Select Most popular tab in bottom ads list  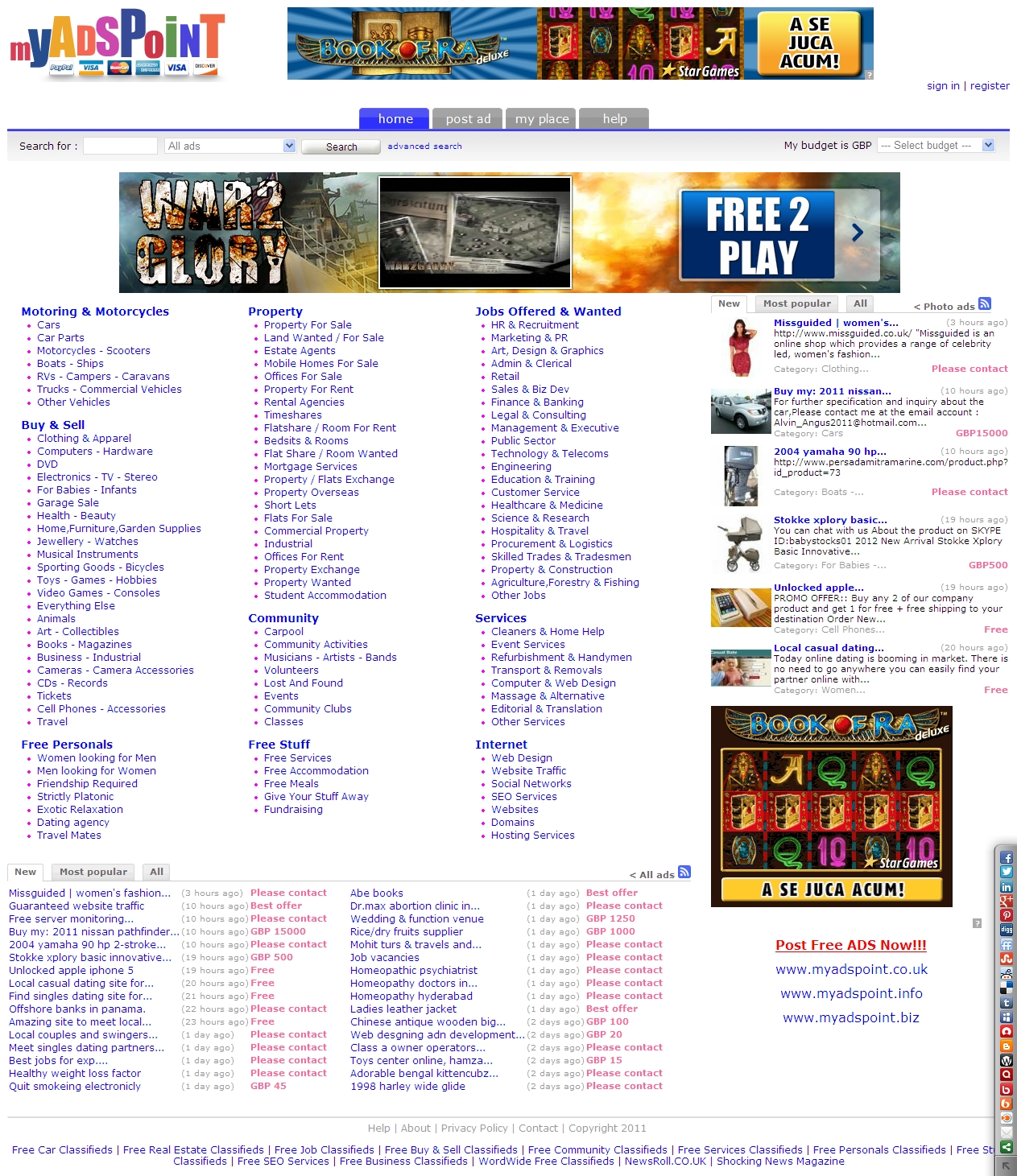point(93,872)
